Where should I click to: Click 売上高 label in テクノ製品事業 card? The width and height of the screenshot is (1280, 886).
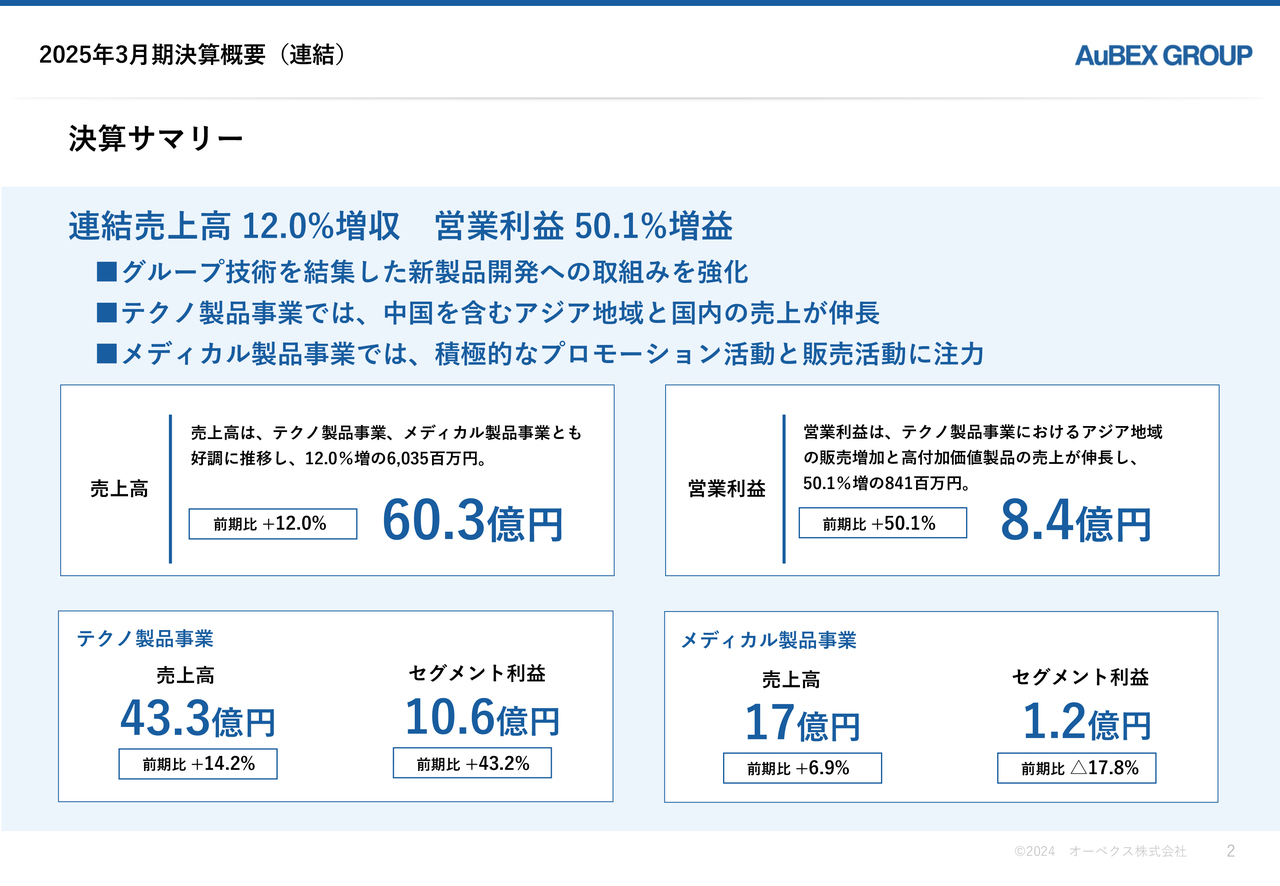click(x=185, y=676)
